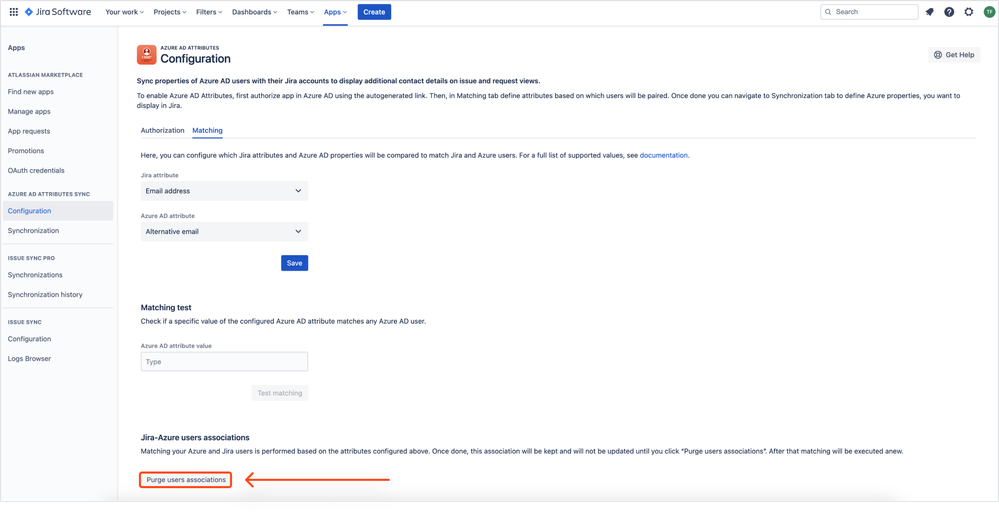
Task: Open the app switcher grid icon
Action: point(13,12)
